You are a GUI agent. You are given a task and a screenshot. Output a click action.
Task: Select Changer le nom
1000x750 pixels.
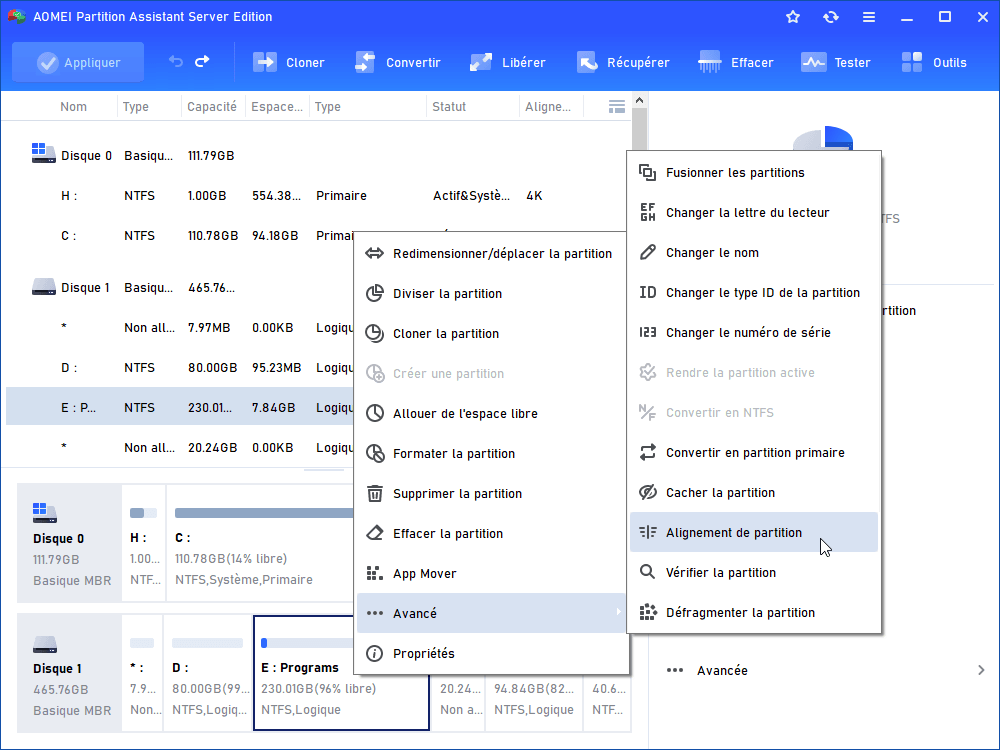click(754, 253)
